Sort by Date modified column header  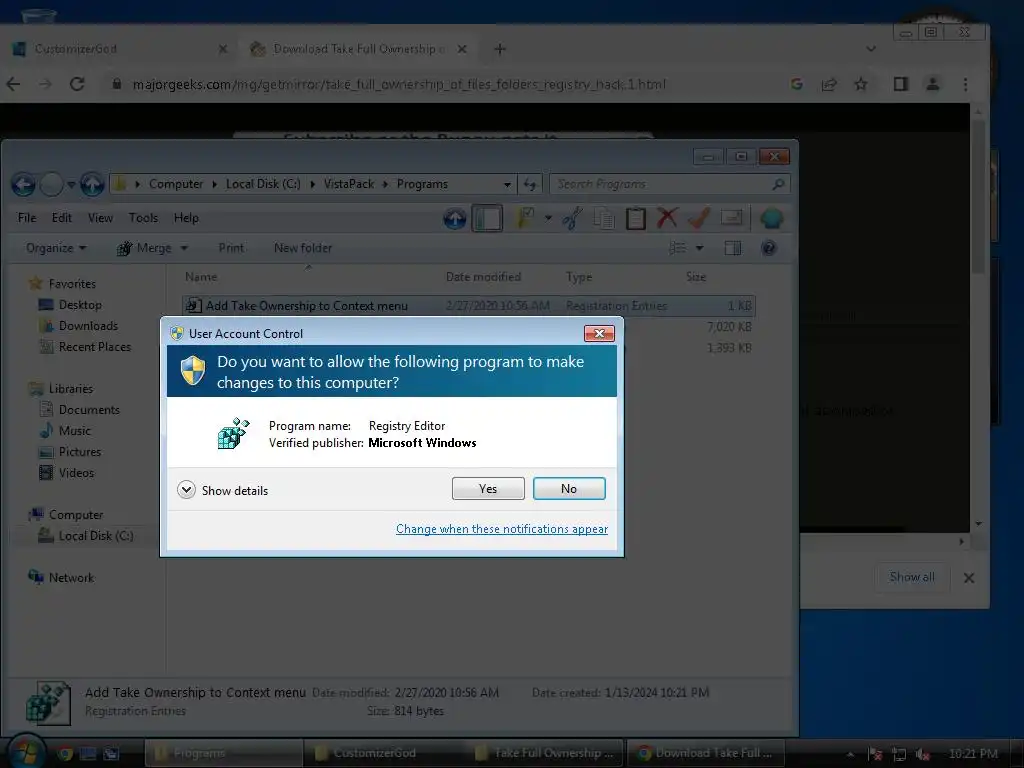click(x=483, y=277)
